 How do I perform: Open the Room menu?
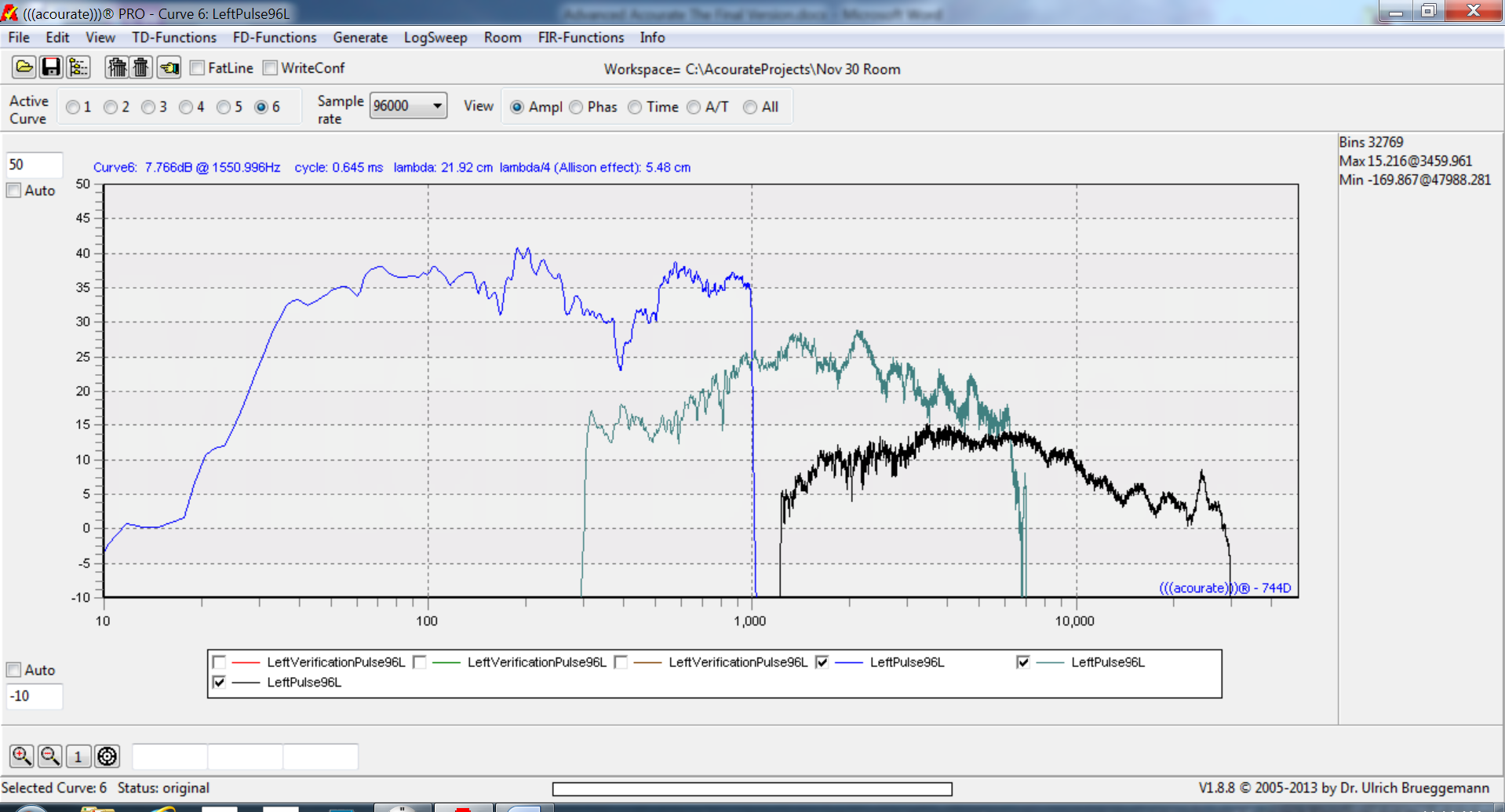pos(503,38)
